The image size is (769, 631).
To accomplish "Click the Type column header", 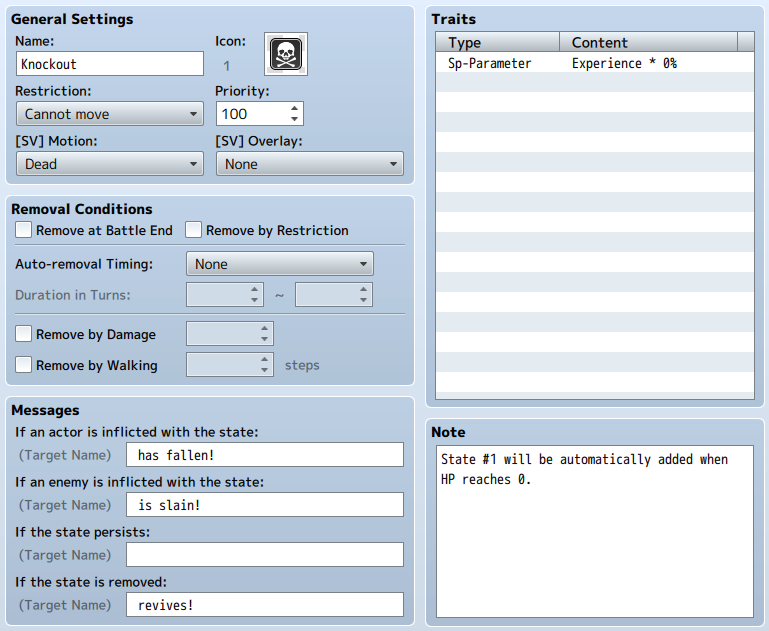I will pos(498,43).
